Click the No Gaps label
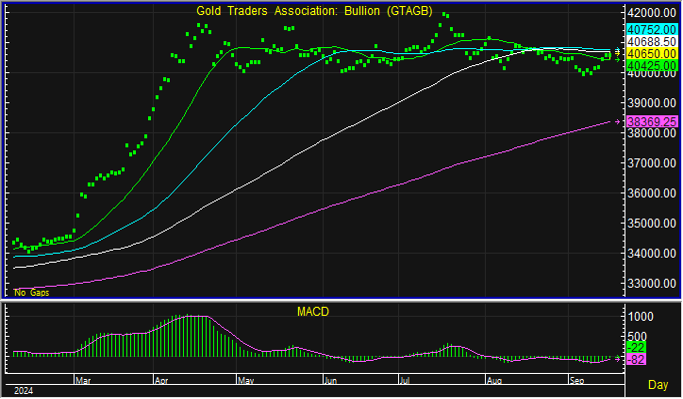Image resolution: width=683 pixels, height=399 pixels. click(x=31, y=293)
